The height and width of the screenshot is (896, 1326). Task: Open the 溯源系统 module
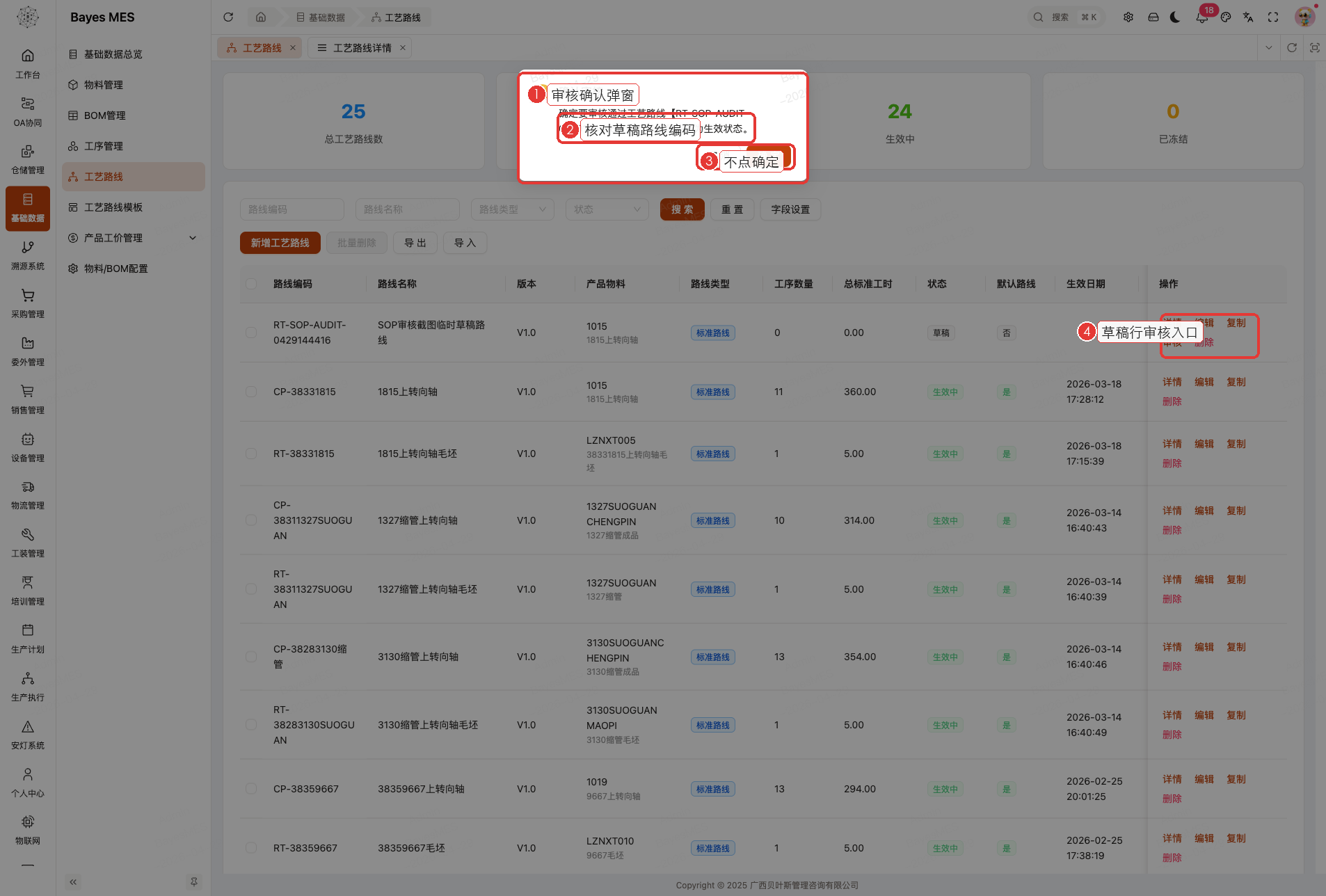coord(28,256)
